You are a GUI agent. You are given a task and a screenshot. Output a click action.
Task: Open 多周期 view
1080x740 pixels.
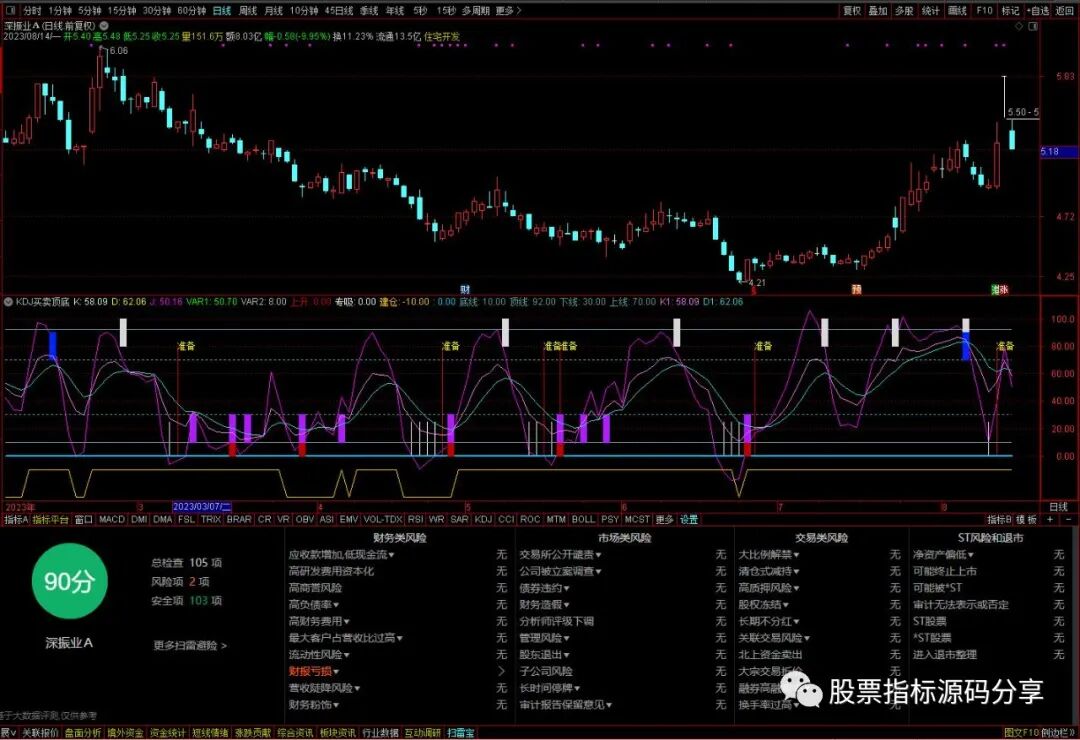[x=475, y=10]
